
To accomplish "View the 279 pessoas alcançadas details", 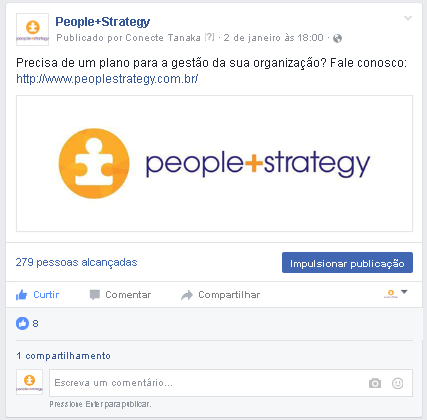I will pos(76,262).
